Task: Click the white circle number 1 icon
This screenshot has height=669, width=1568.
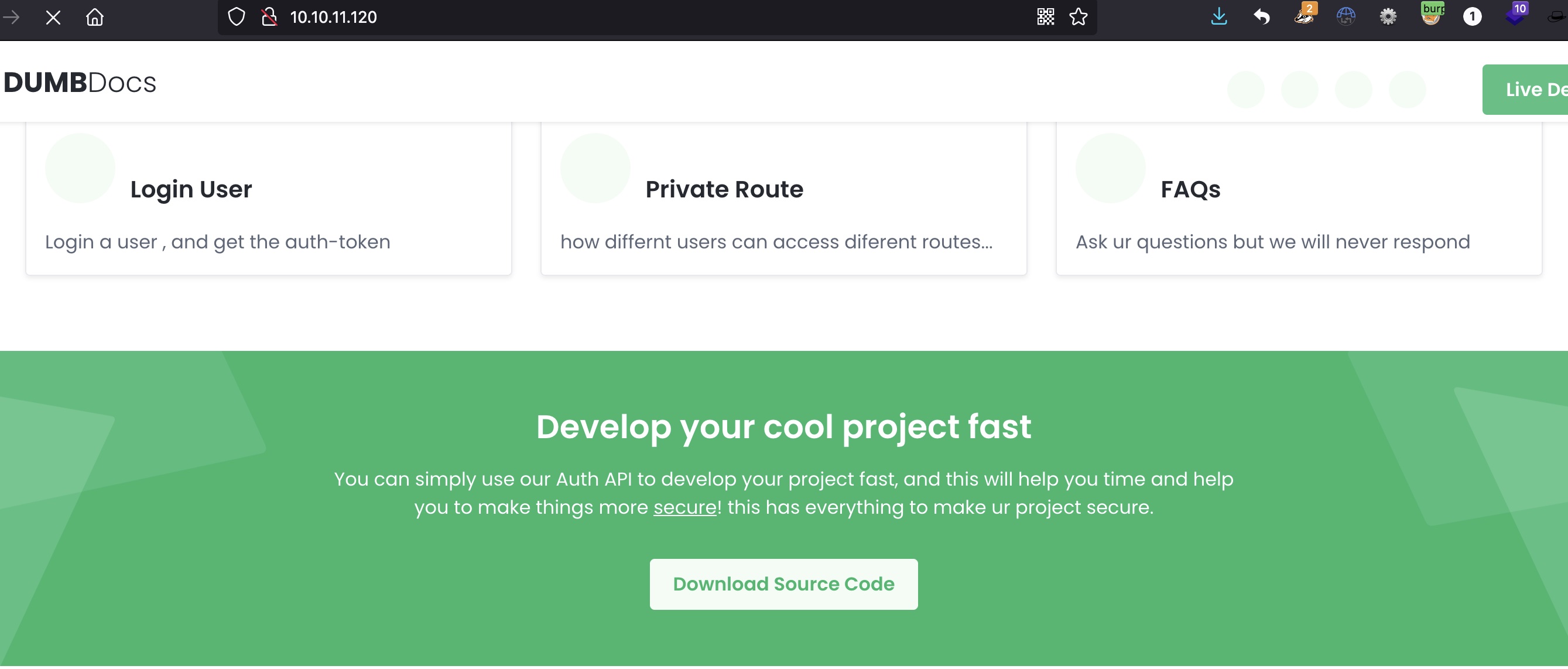Action: (1472, 16)
